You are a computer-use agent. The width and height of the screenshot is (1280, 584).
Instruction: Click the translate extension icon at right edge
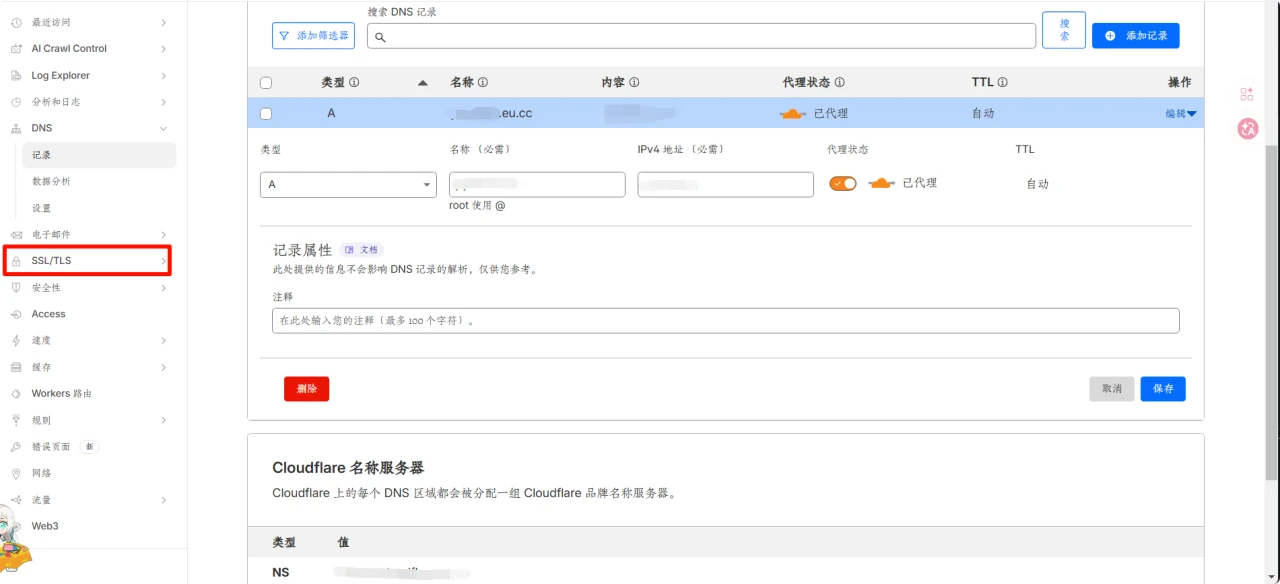tap(1247, 128)
